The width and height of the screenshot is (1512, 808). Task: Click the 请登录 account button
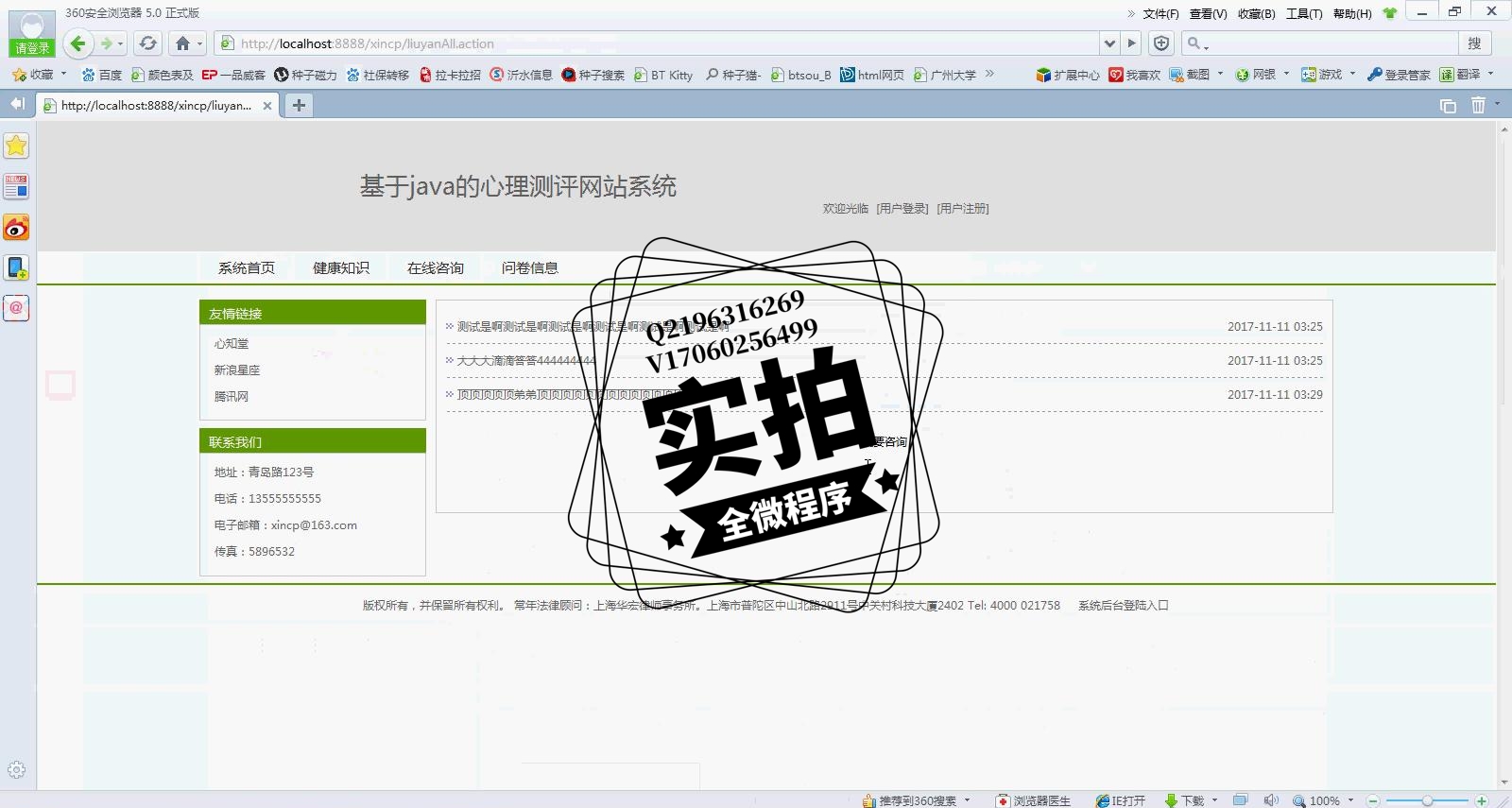click(x=31, y=48)
